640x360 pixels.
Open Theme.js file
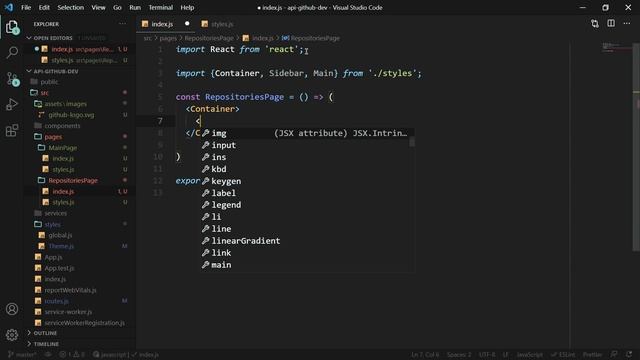[x=61, y=246]
